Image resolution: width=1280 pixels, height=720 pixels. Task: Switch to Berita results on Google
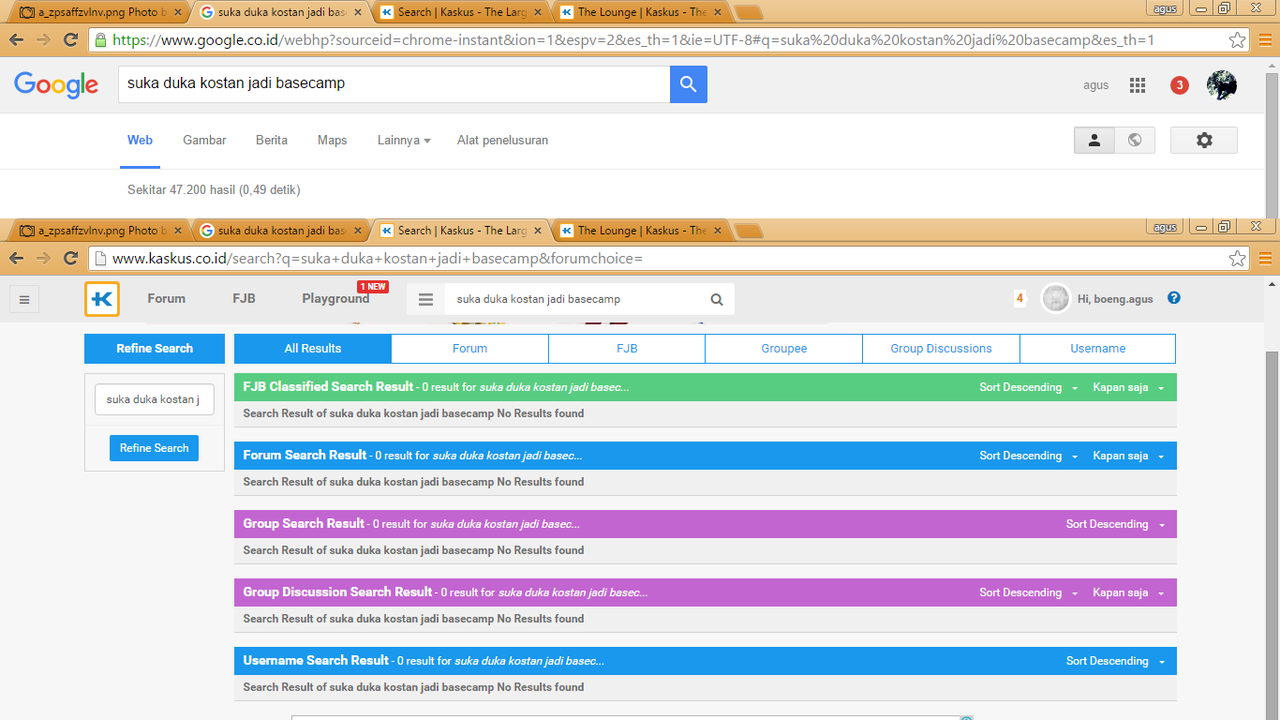pyautogui.click(x=272, y=140)
